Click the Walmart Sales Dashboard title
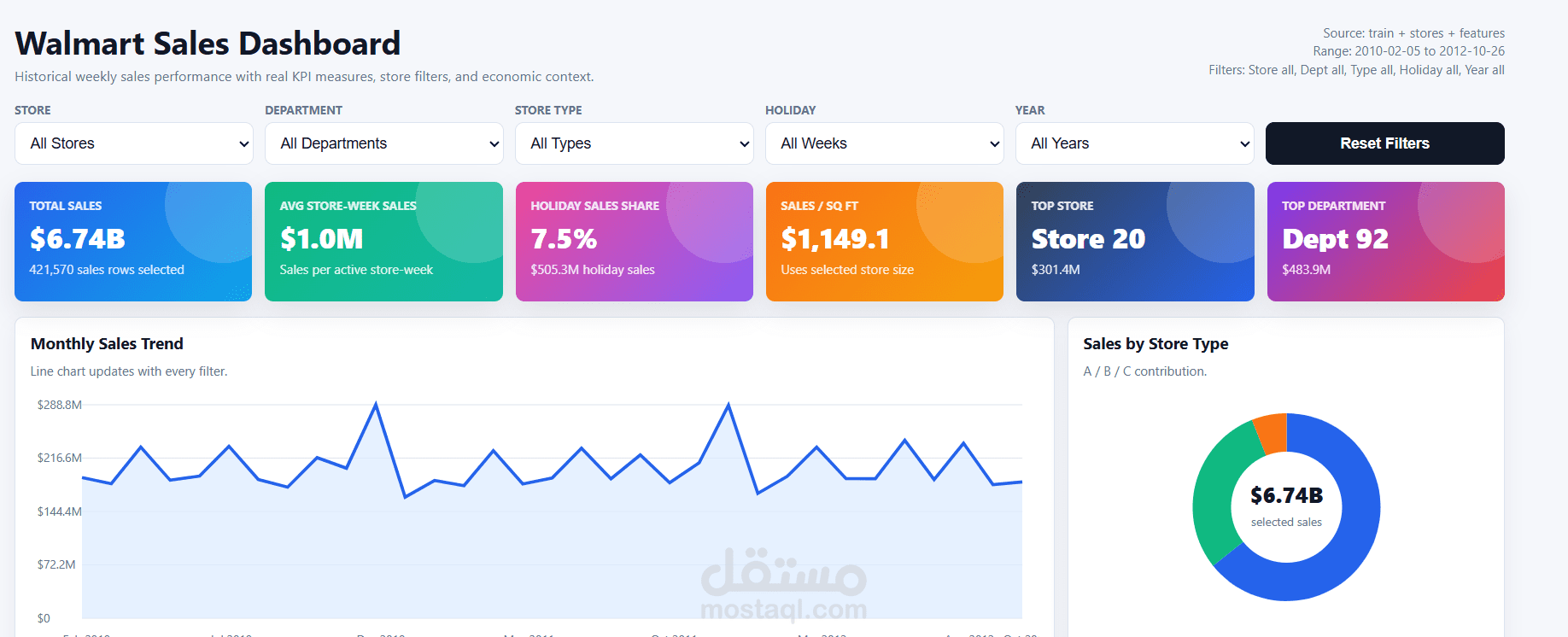 [208, 44]
